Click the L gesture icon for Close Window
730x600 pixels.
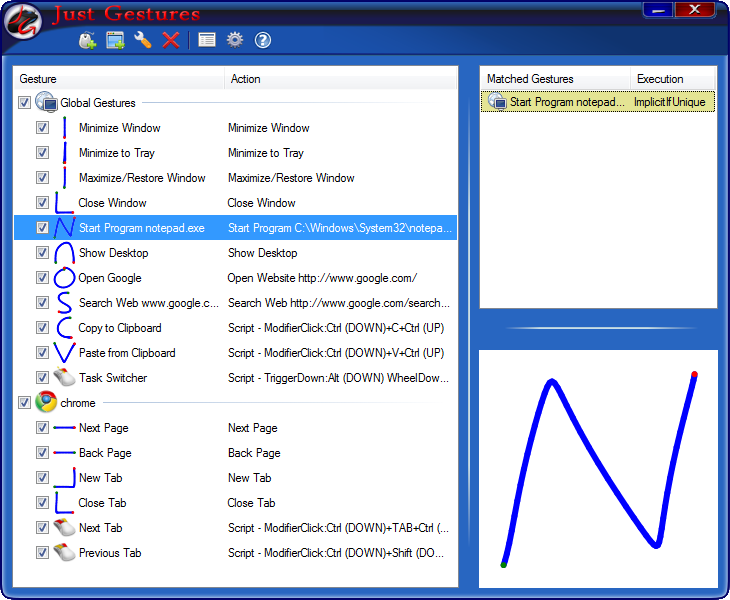point(63,202)
